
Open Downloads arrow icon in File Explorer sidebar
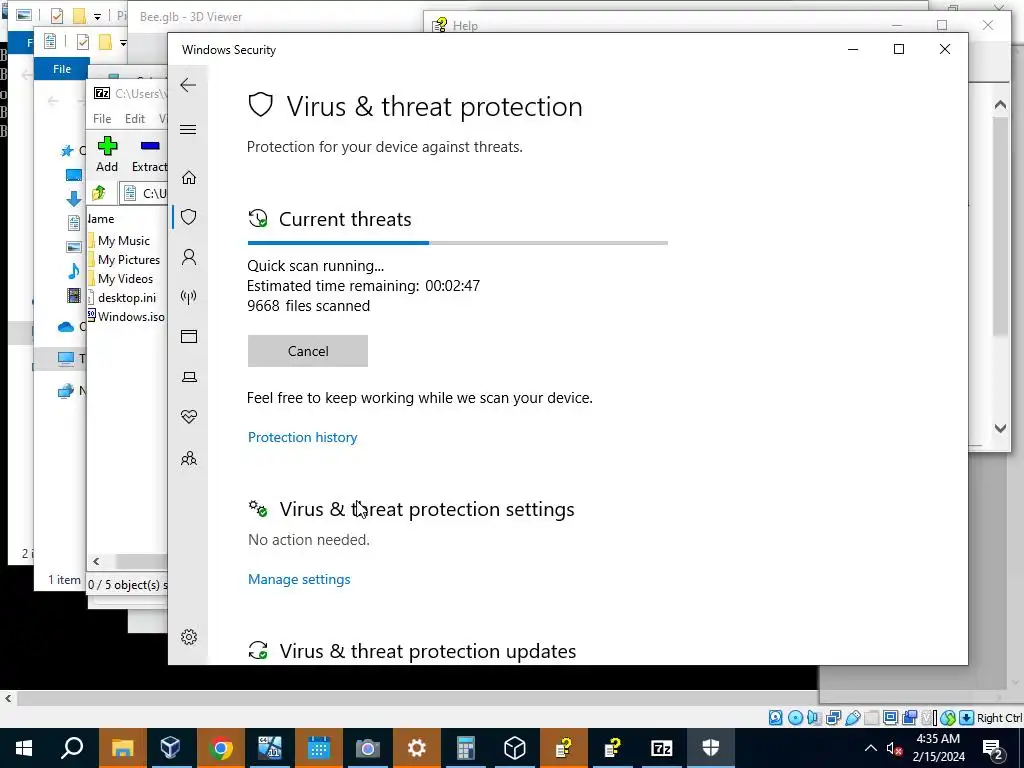click(73, 199)
